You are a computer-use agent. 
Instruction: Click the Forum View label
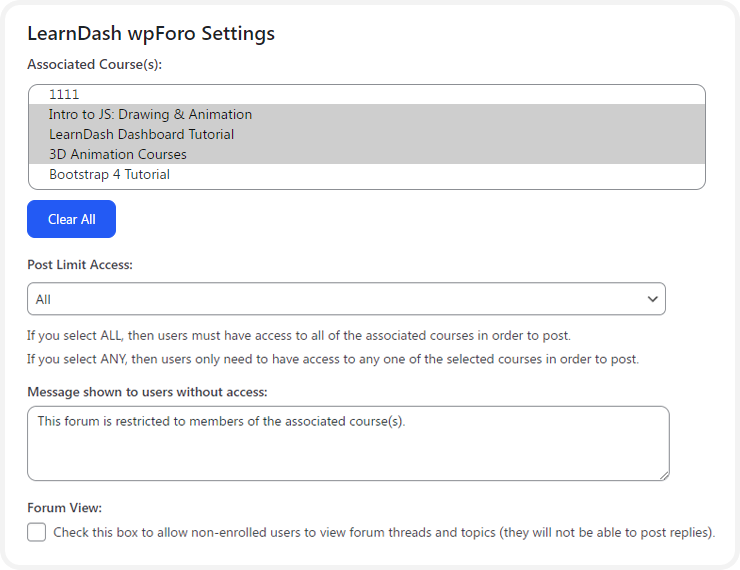point(65,508)
